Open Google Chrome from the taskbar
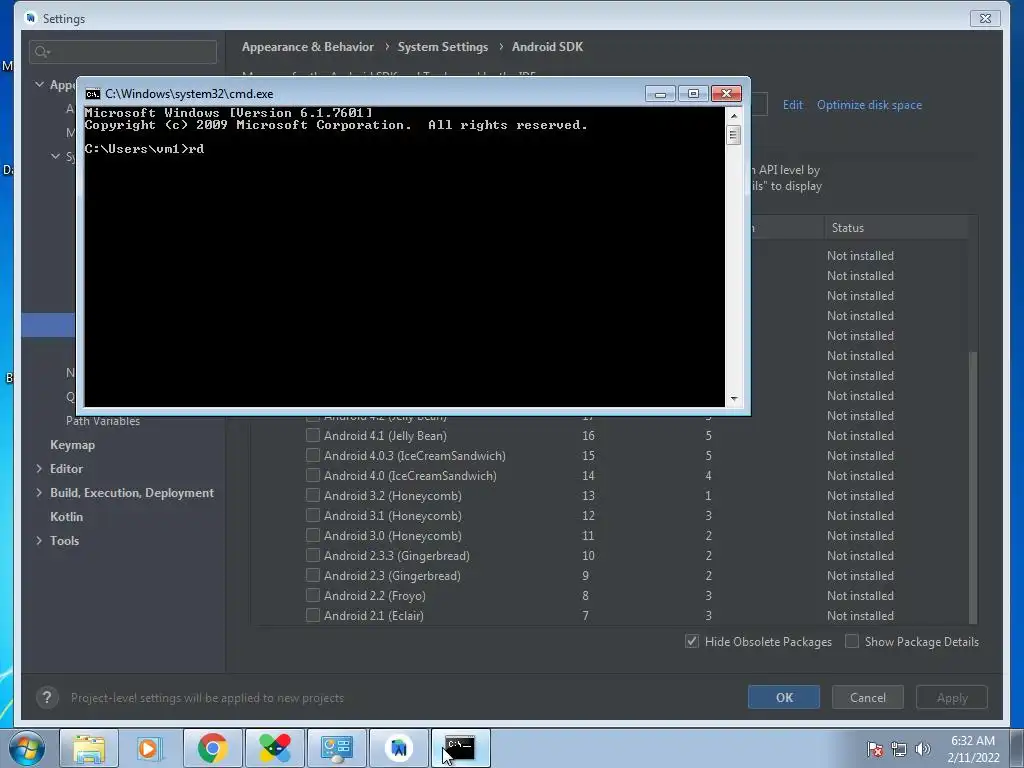The height and width of the screenshot is (768, 1024). (x=212, y=748)
